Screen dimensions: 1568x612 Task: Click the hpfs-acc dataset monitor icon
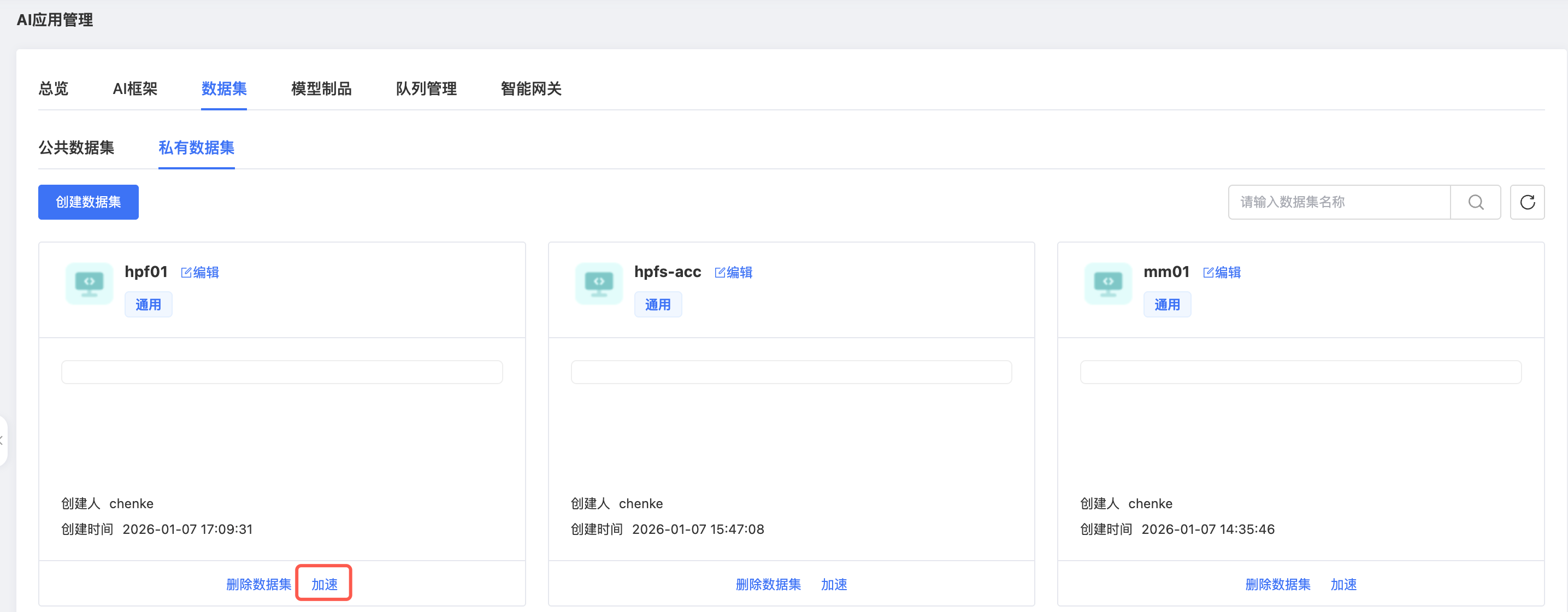point(598,283)
